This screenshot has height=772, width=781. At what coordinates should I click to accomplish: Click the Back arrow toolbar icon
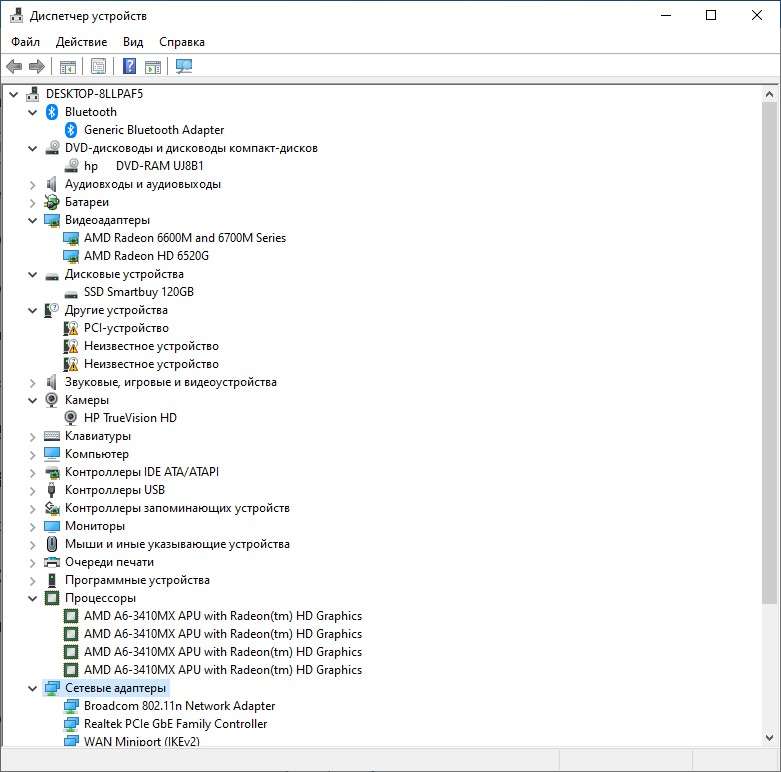coord(14,66)
